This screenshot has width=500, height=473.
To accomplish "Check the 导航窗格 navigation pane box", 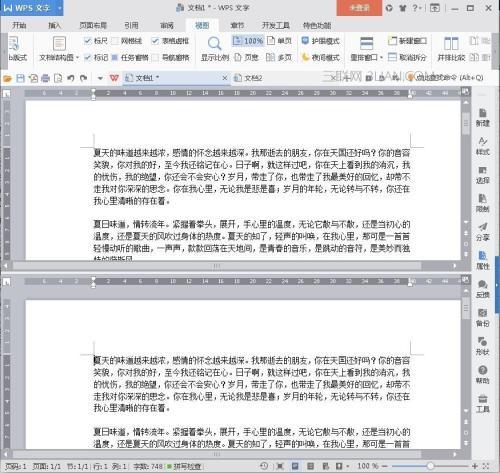I will pos(155,58).
